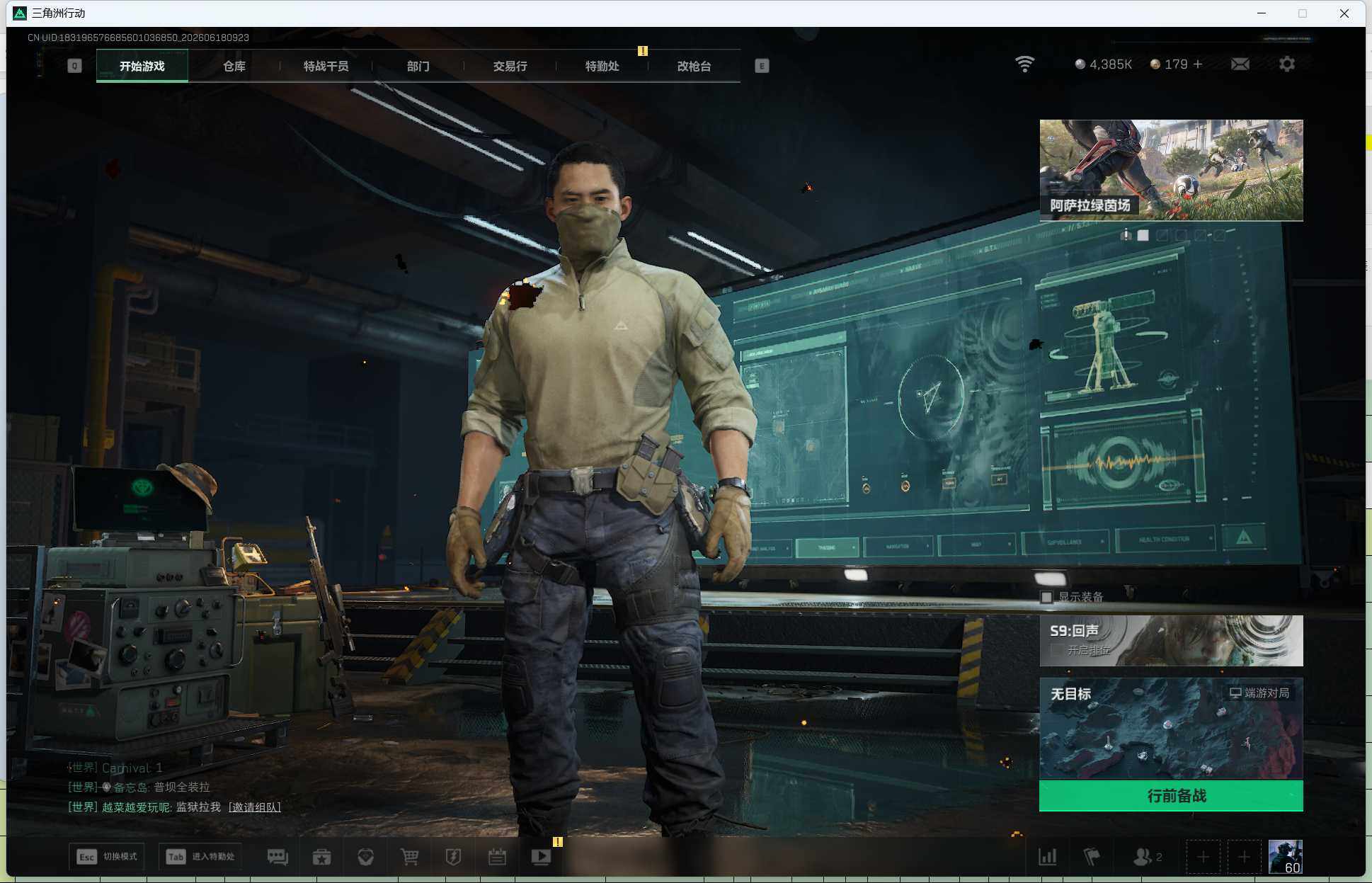1372x883 pixels.
Task: Open the shopping cart store icon
Action: 409,857
